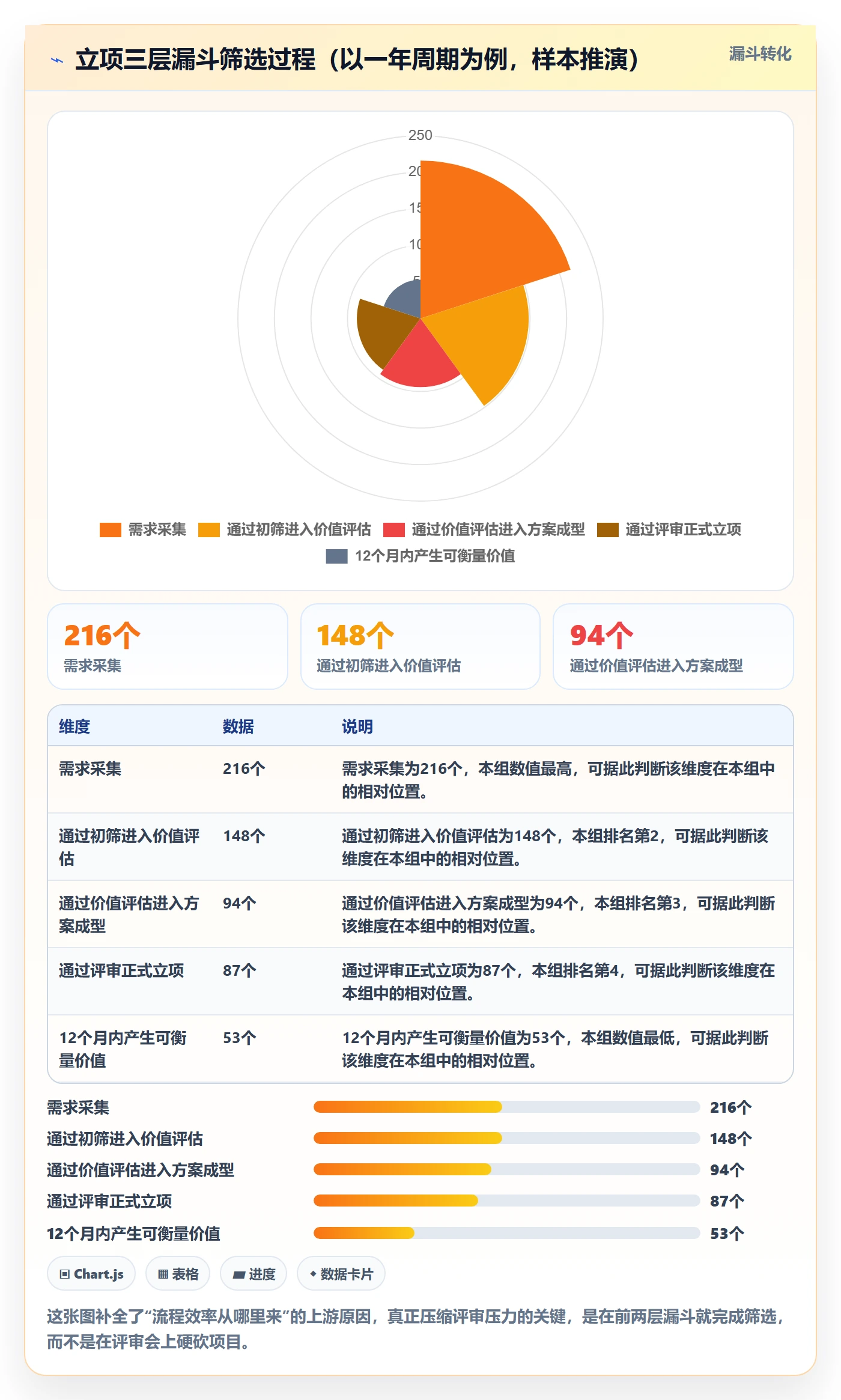Click the 数据 column header
The height and width of the screenshot is (1400, 841).
tap(238, 726)
